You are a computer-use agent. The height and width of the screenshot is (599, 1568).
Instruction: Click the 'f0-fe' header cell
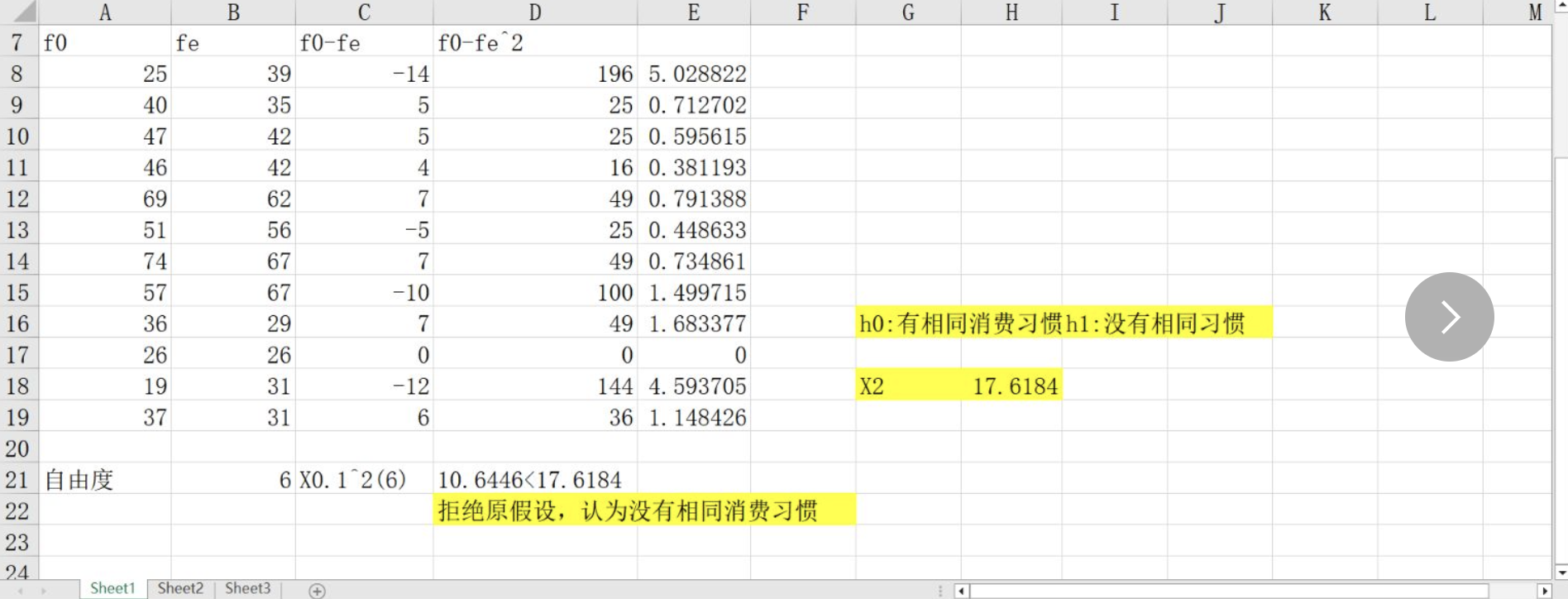click(364, 42)
